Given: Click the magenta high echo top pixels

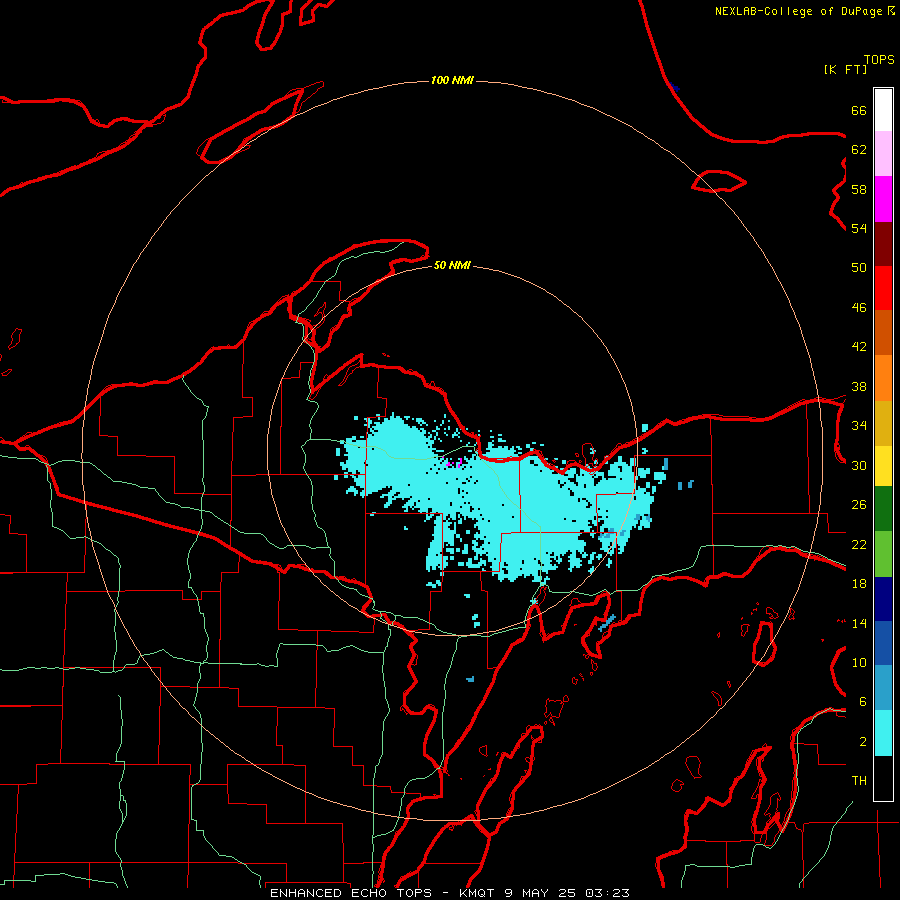Looking at the screenshot, I should tap(455, 462).
